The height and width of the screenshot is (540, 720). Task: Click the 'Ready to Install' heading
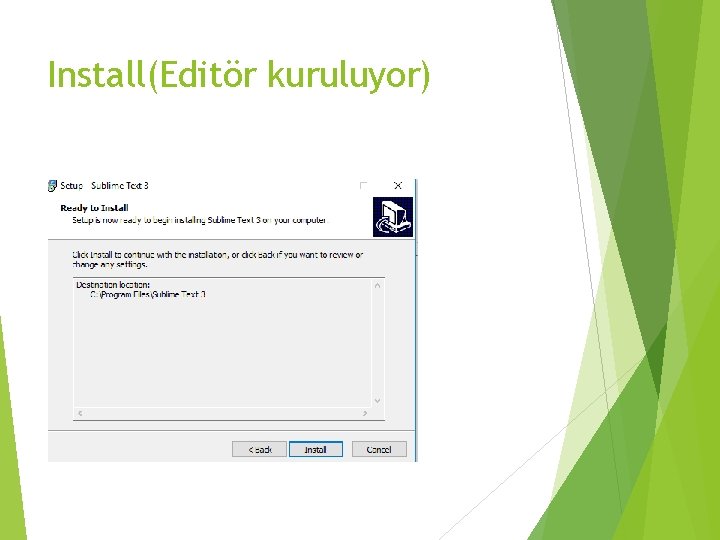tap(94, 208)
